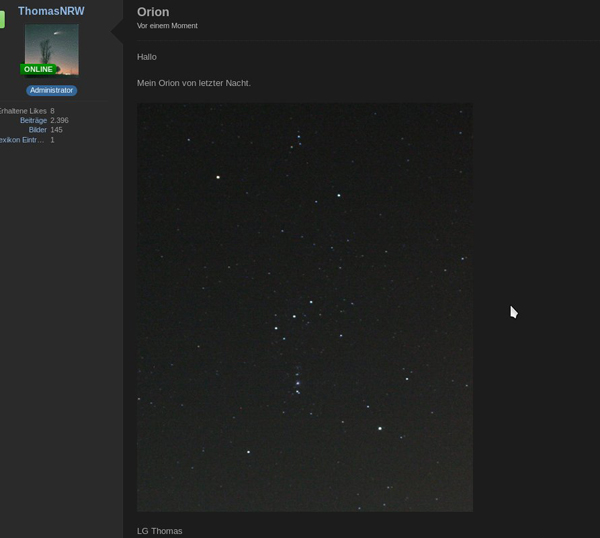Click the green indicator at the left edge
The width and height of the screenshot is (600, 538).
(2, 20)
